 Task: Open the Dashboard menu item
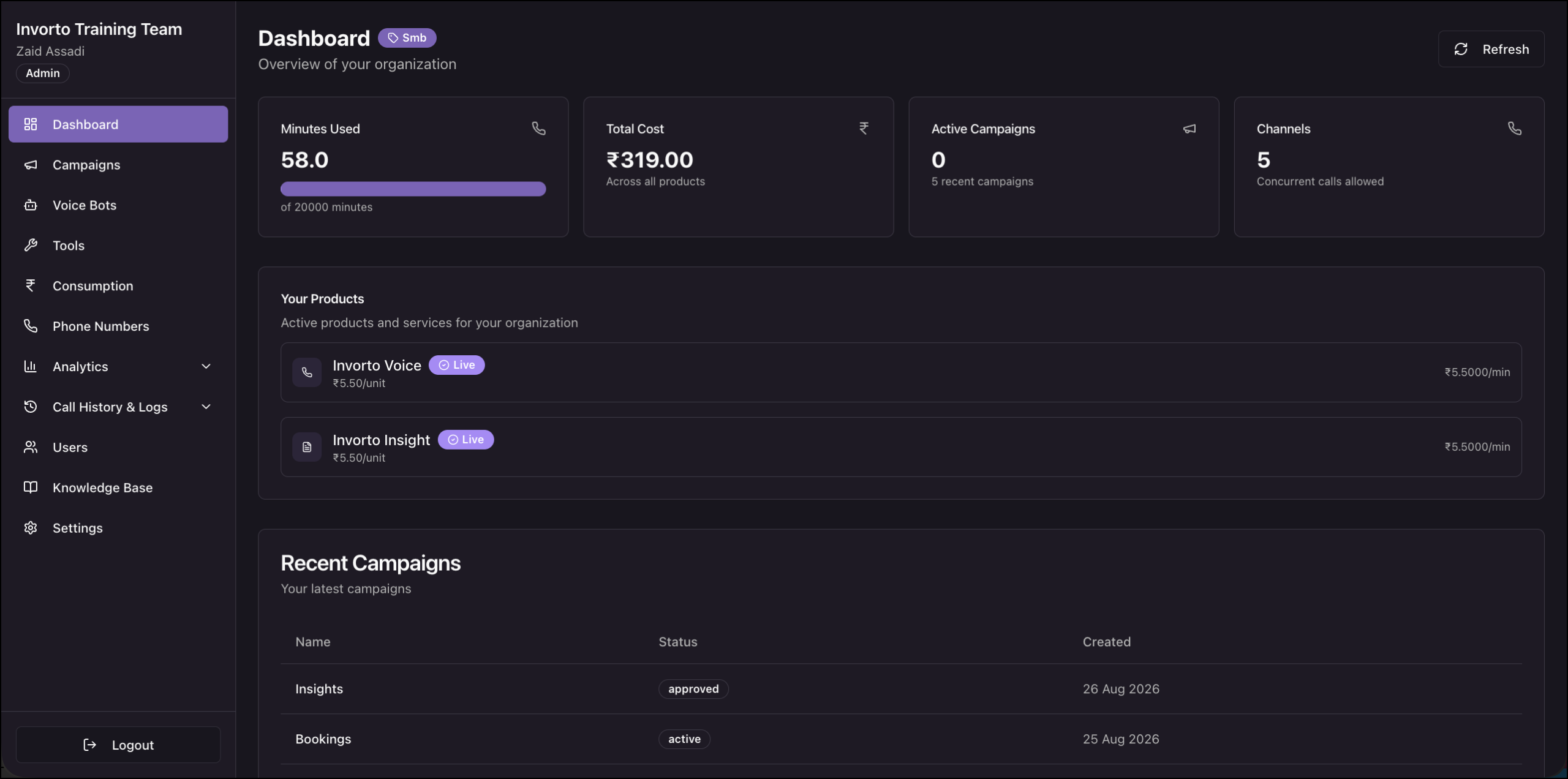pos(118,124)
